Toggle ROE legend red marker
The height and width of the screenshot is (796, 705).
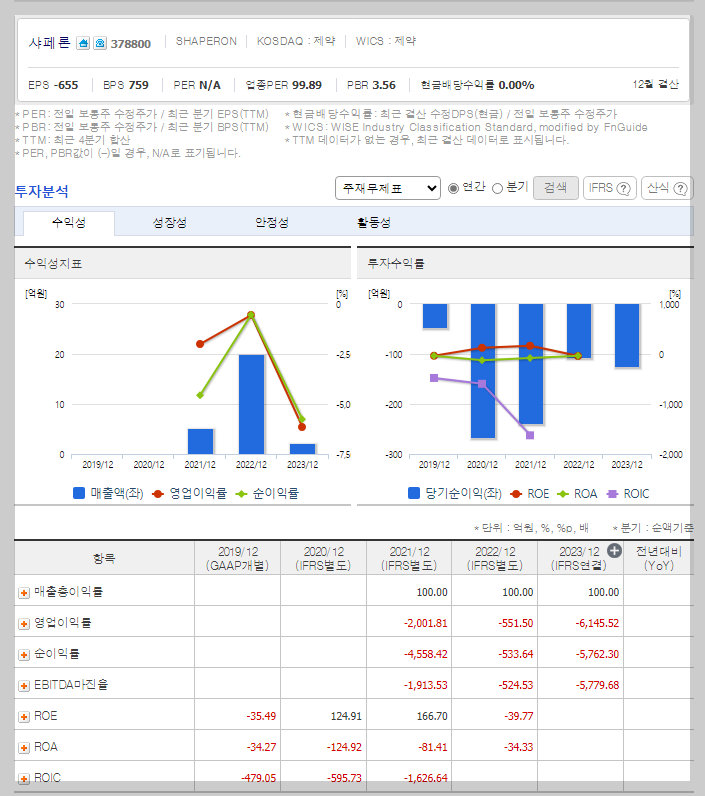click(x=516, y=493)
